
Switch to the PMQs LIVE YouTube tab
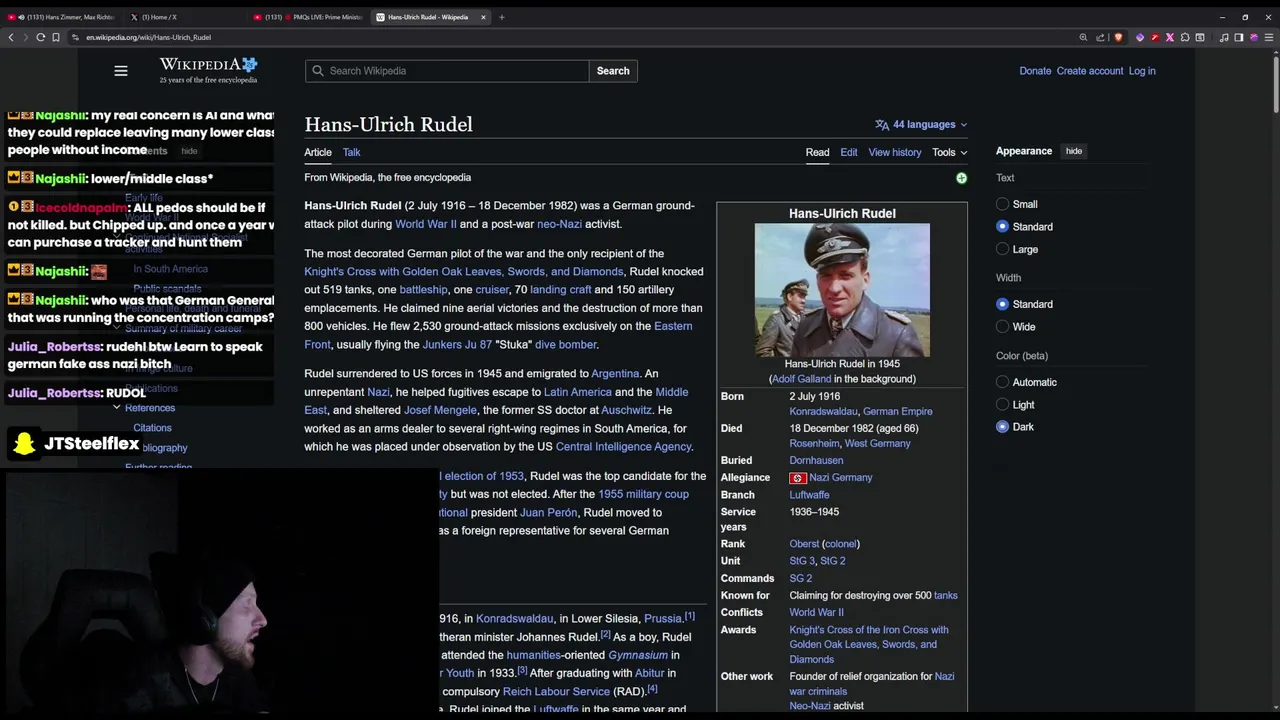click(x=310, y=17)
